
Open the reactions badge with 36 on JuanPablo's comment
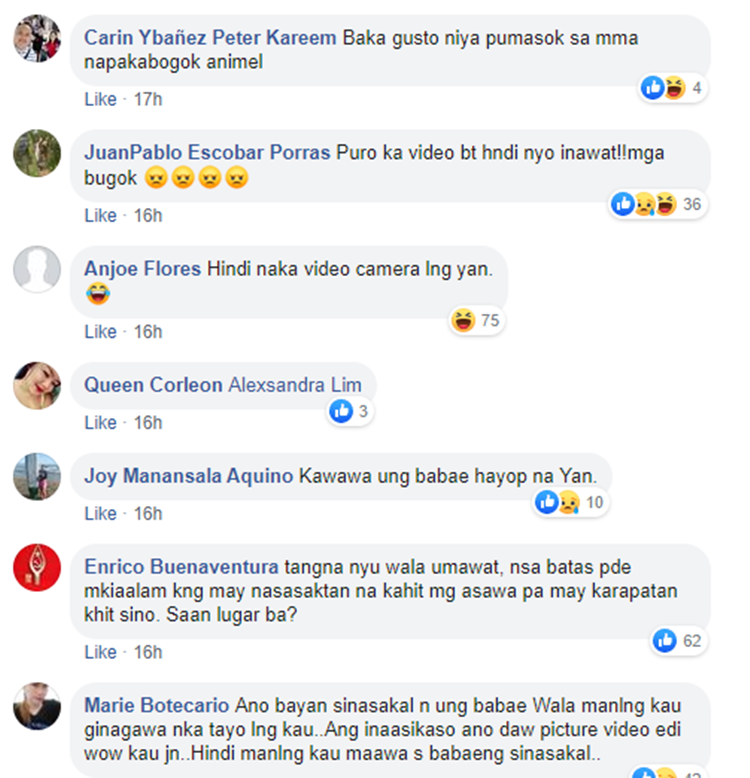pyautogui.click(x=658, y=204)
